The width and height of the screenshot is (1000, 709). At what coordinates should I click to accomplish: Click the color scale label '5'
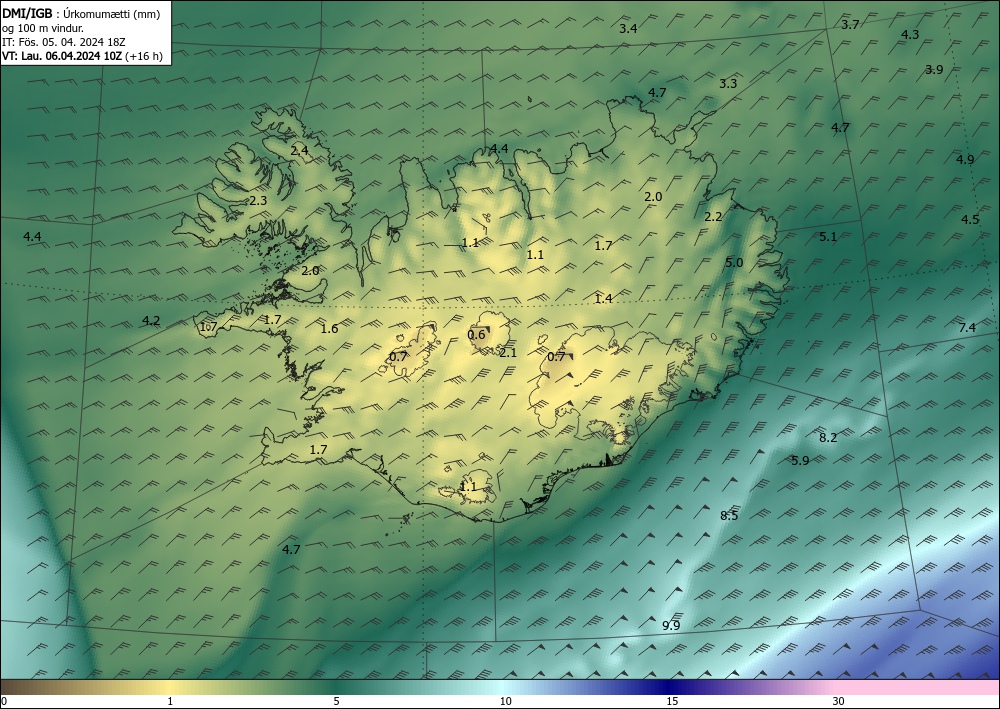pos(336,701)
